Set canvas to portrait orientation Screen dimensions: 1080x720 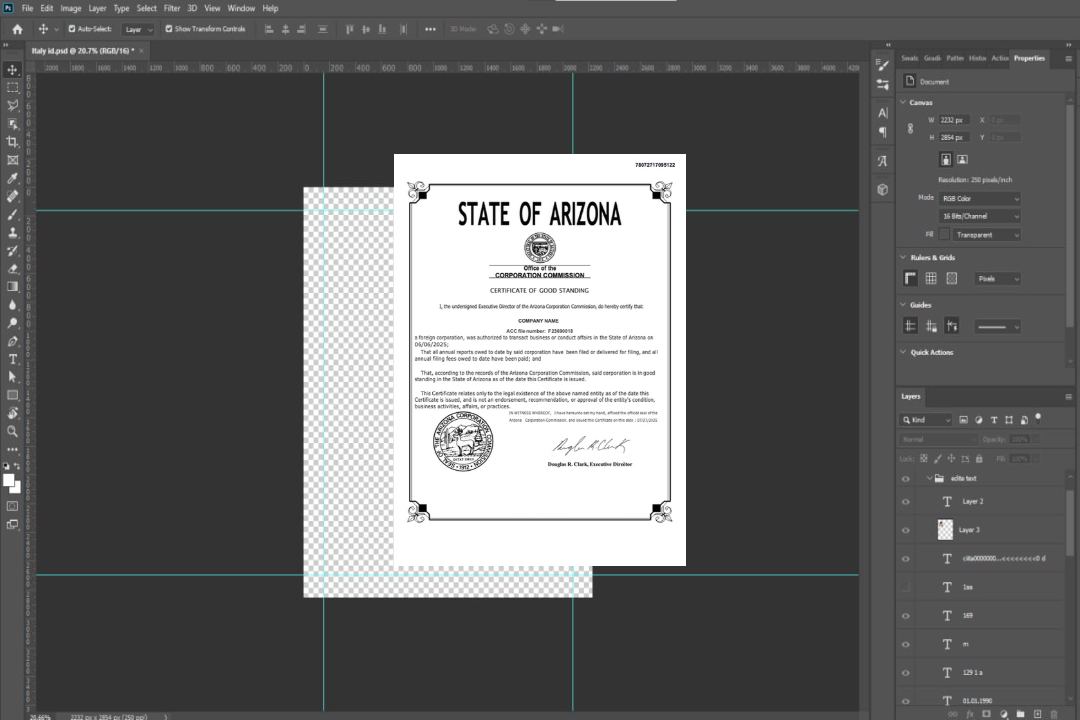point(946,159)
